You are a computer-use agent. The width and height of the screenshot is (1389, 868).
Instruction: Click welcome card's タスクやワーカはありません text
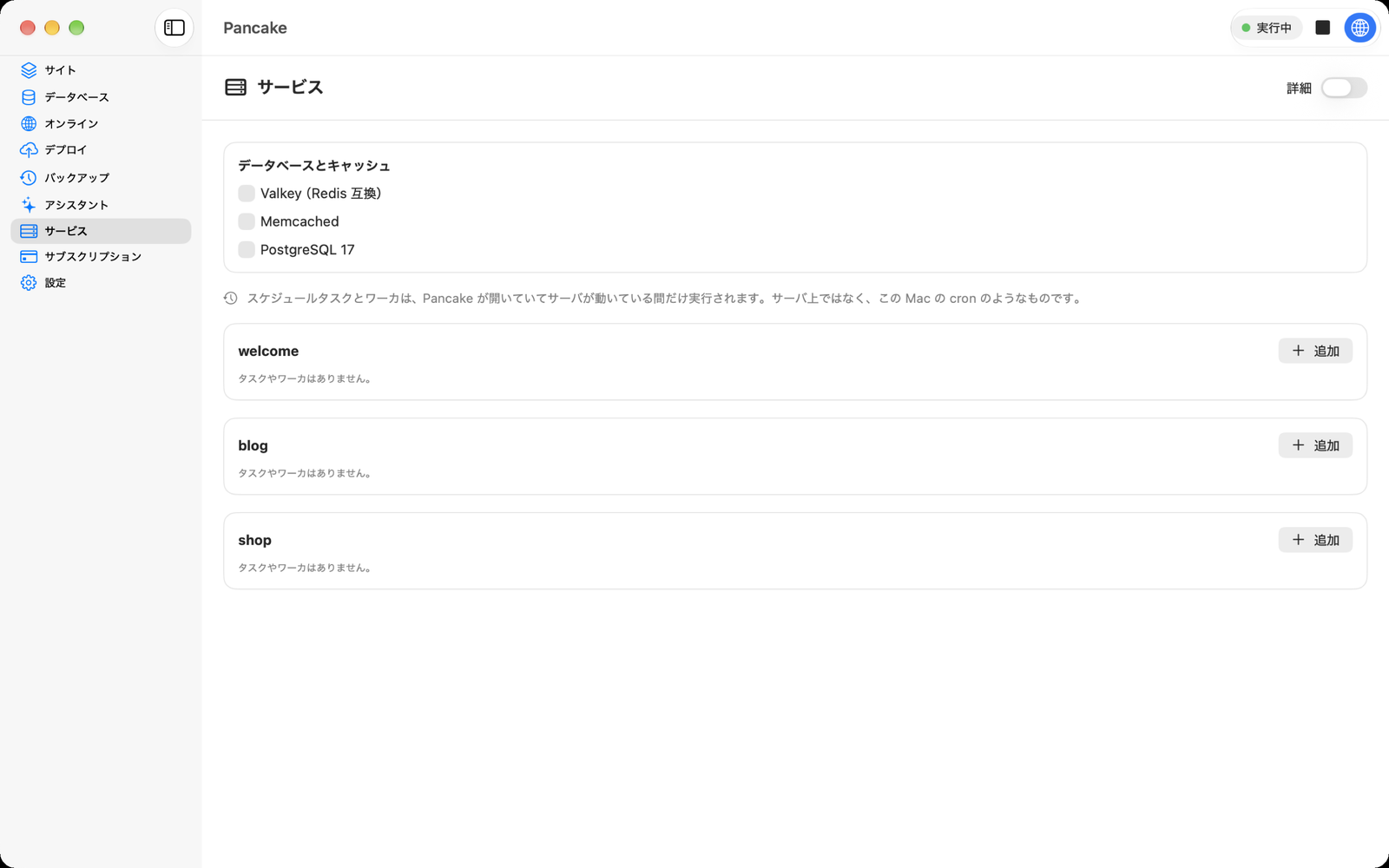305,379
